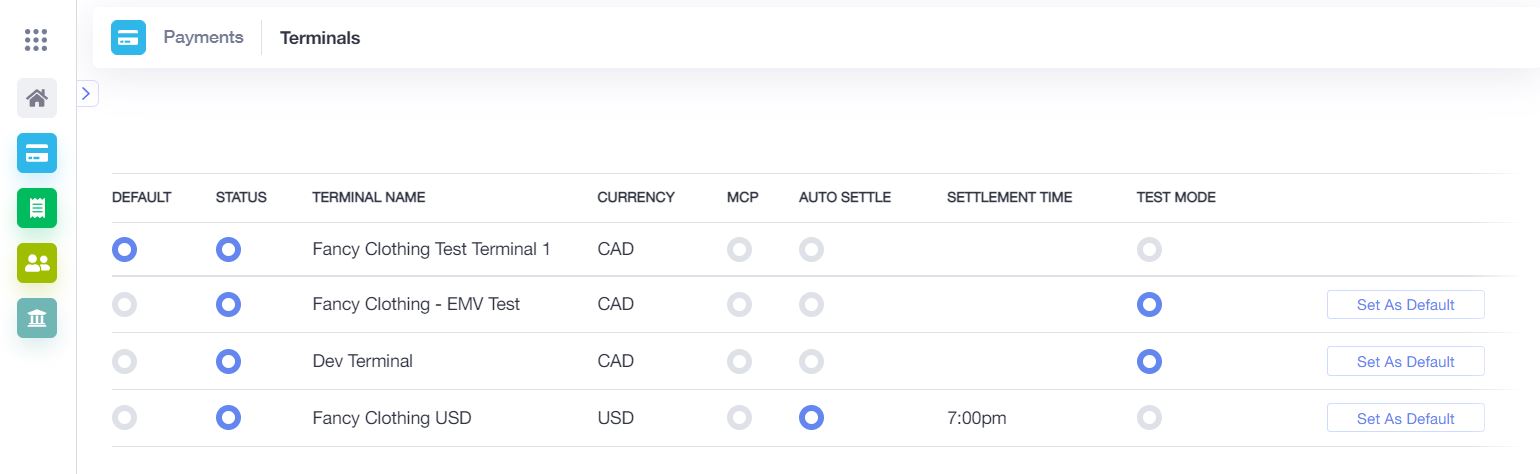This screenshot has width=1540, height=474.
Task: Set Fancy Clothing USD as default terminal
Action: click(1405, 418)
